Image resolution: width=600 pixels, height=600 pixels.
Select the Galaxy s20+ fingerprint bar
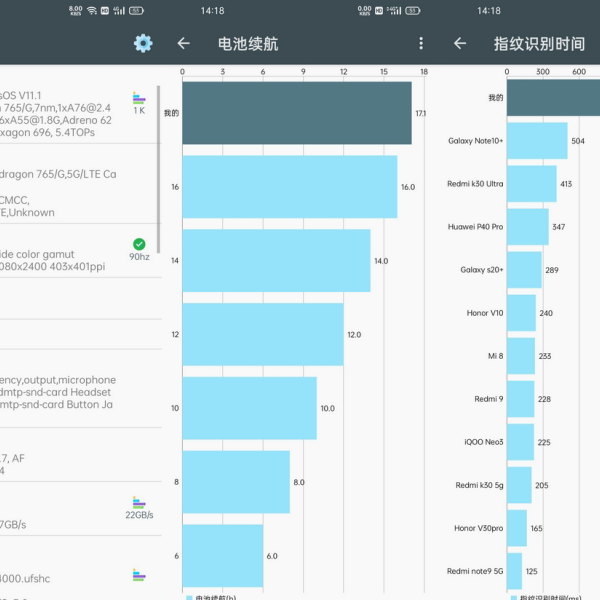[524, 270]
